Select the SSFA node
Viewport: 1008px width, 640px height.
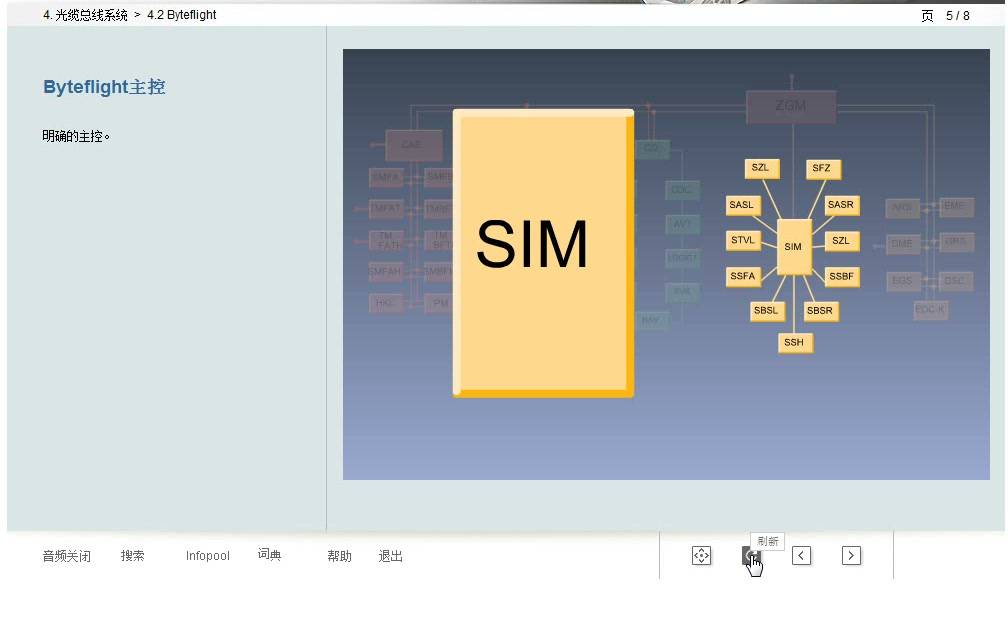point(743,277)
